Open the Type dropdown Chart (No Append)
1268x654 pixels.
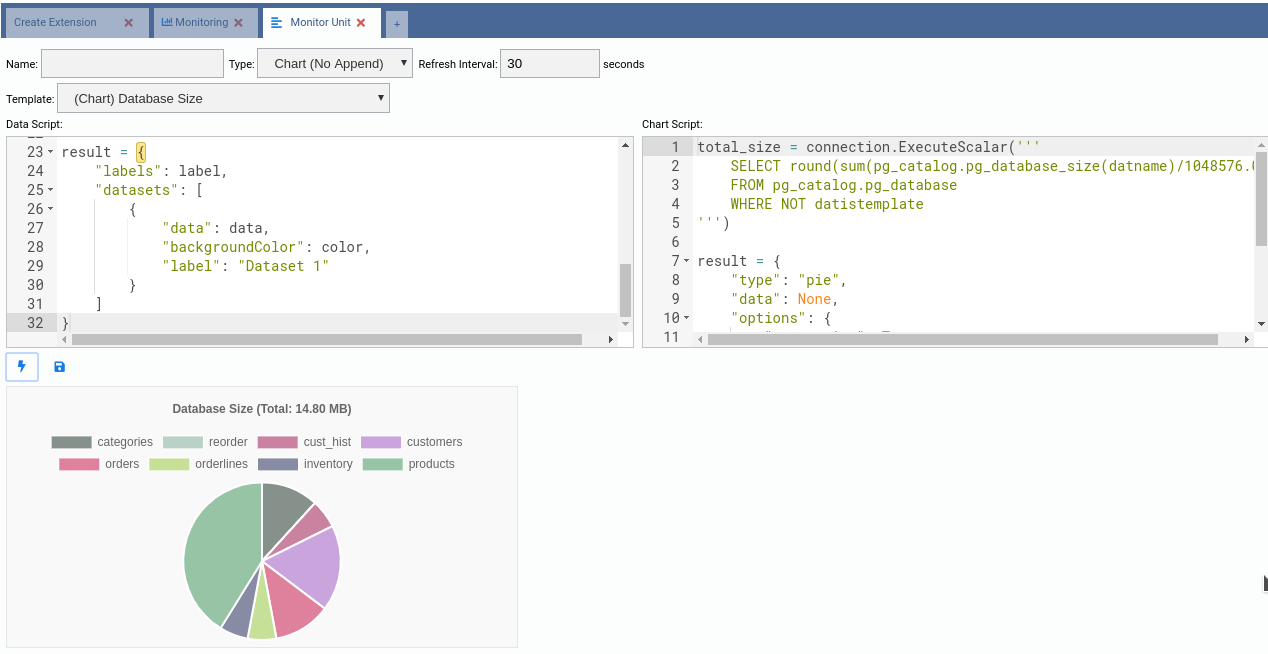click(x=335, y=64)
